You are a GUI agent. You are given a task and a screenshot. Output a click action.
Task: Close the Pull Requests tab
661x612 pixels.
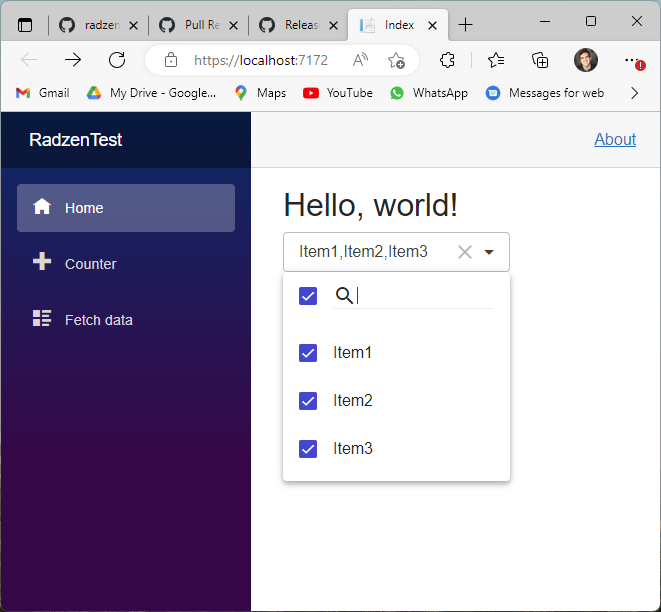point(233,26)
